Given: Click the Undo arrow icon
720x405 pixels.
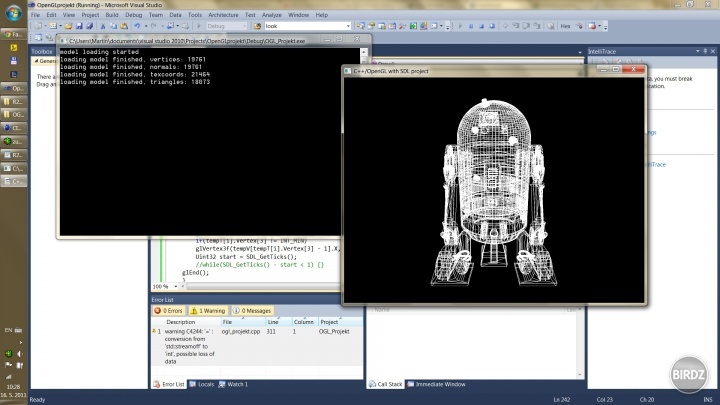Looking at the screenshot, I should point(137,26).
